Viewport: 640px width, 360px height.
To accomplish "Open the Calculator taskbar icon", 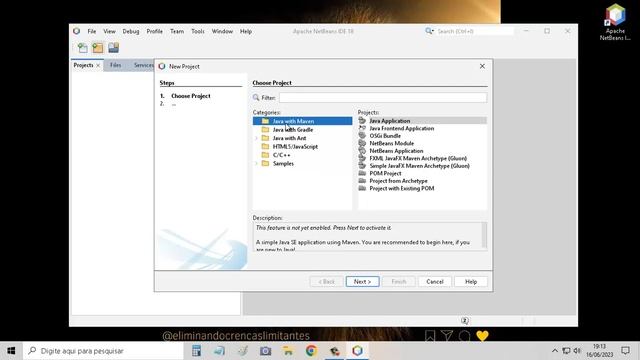I will pyautogui.click(x=196, y=351).
